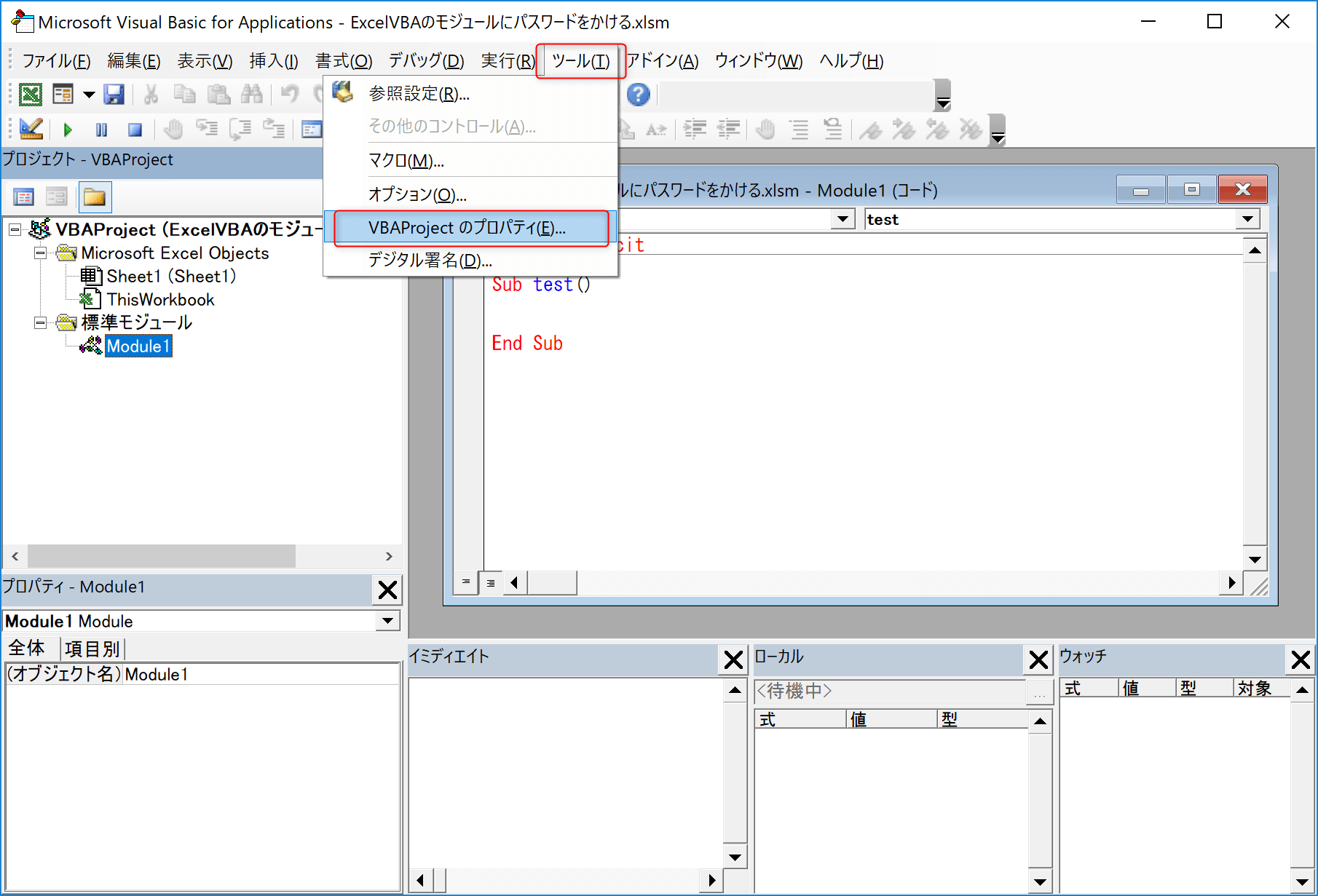Click the View Code icon in Project panel
The image size is (1318, 896).
click(24, 197)
